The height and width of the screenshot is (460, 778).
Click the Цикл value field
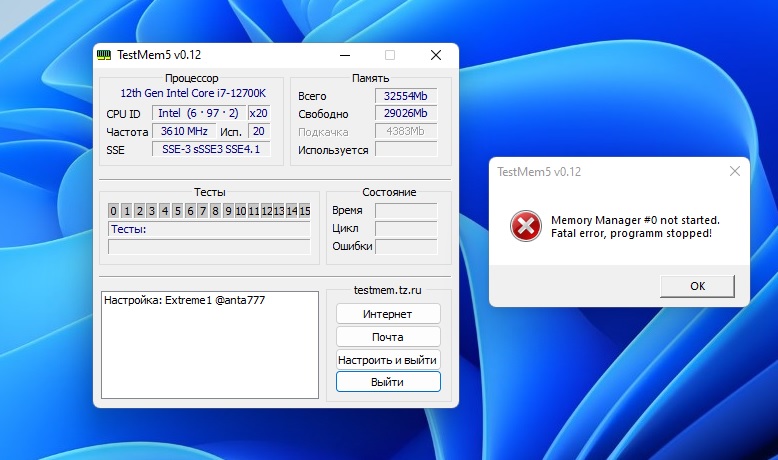pyautogui.click(x=406, y=228)
